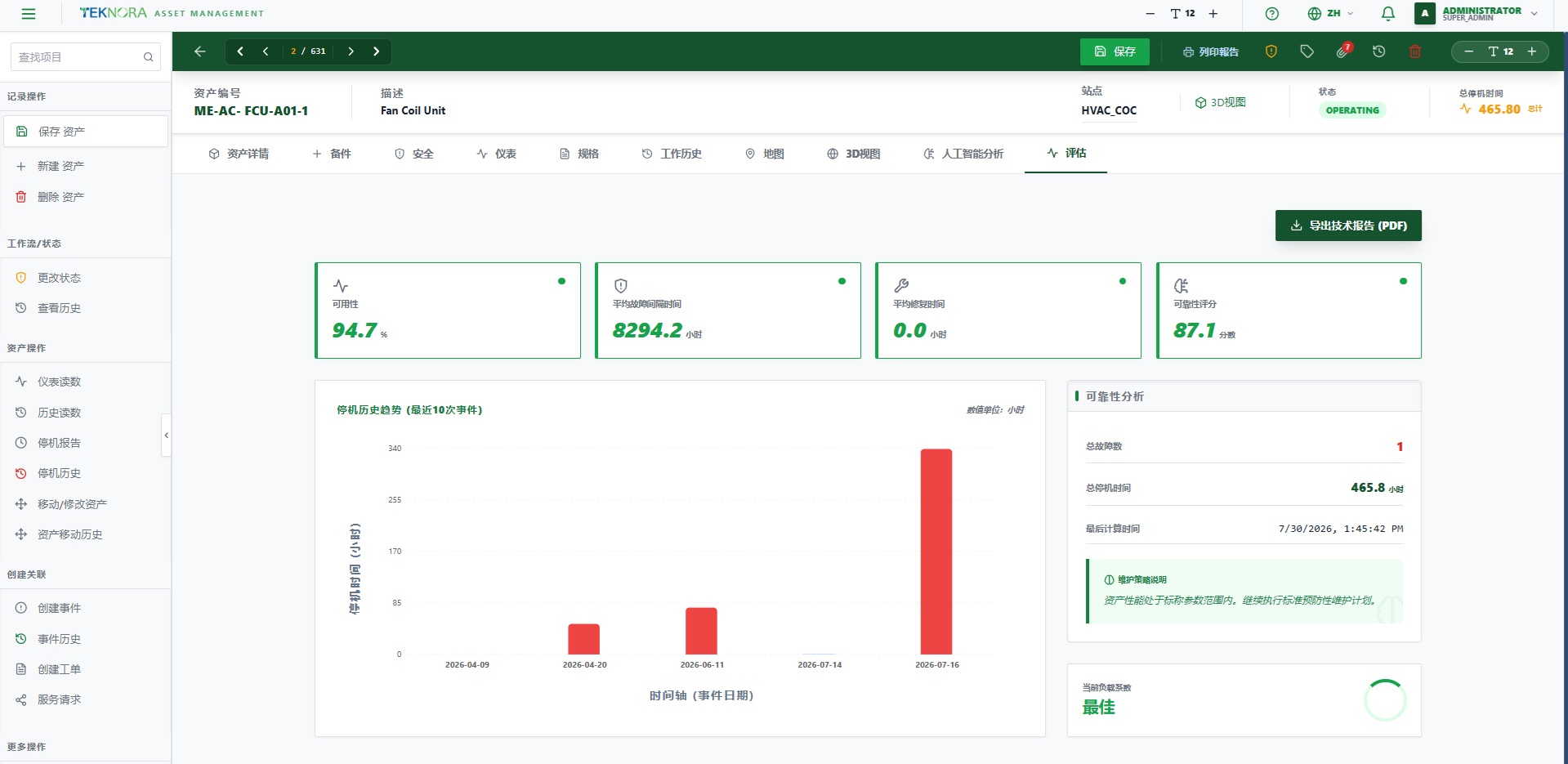Open the 3D视图 link beside site
Image resolution: width=1568 pixels, height=764 pixels.
[1220, 103]
